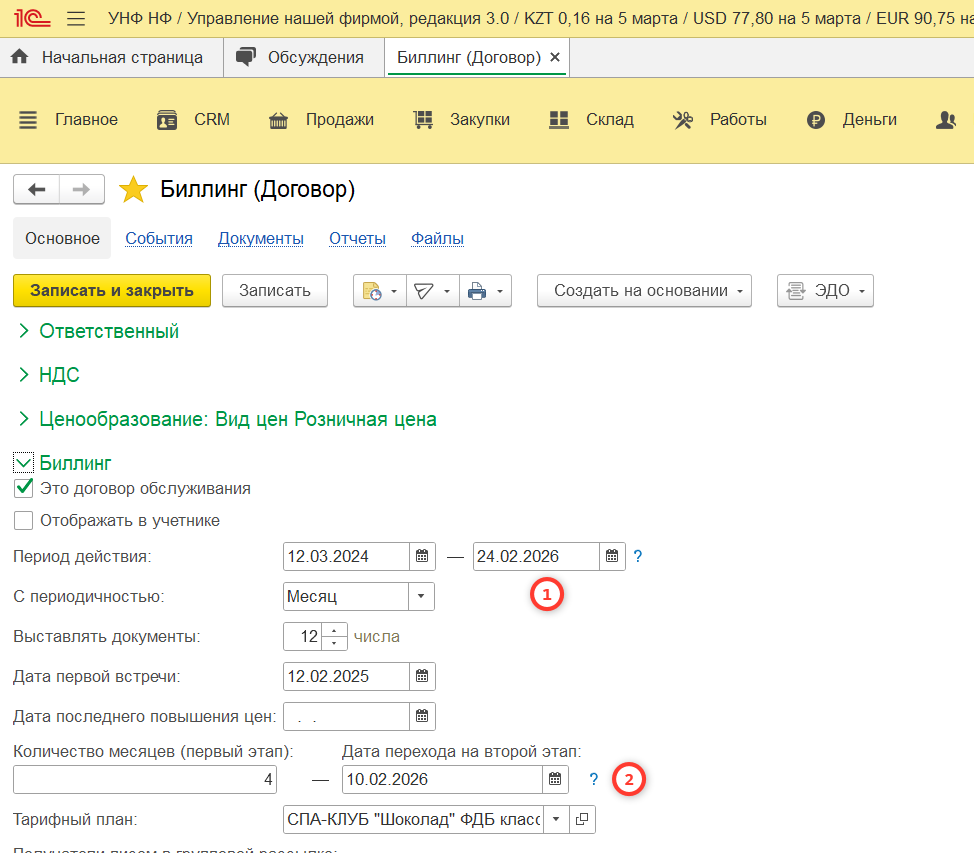974x853 pixels.
Task: Collapse the Биллинг section checkbox toggle
Action: (24, 463)
